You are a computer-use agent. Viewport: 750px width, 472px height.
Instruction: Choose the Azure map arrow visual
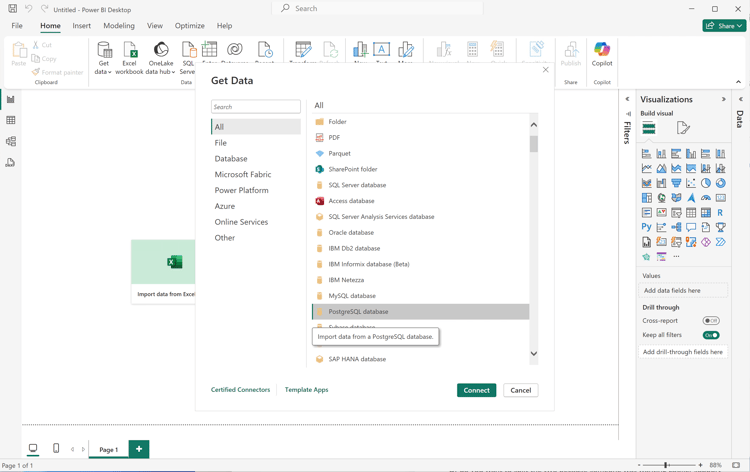[691, 198]
